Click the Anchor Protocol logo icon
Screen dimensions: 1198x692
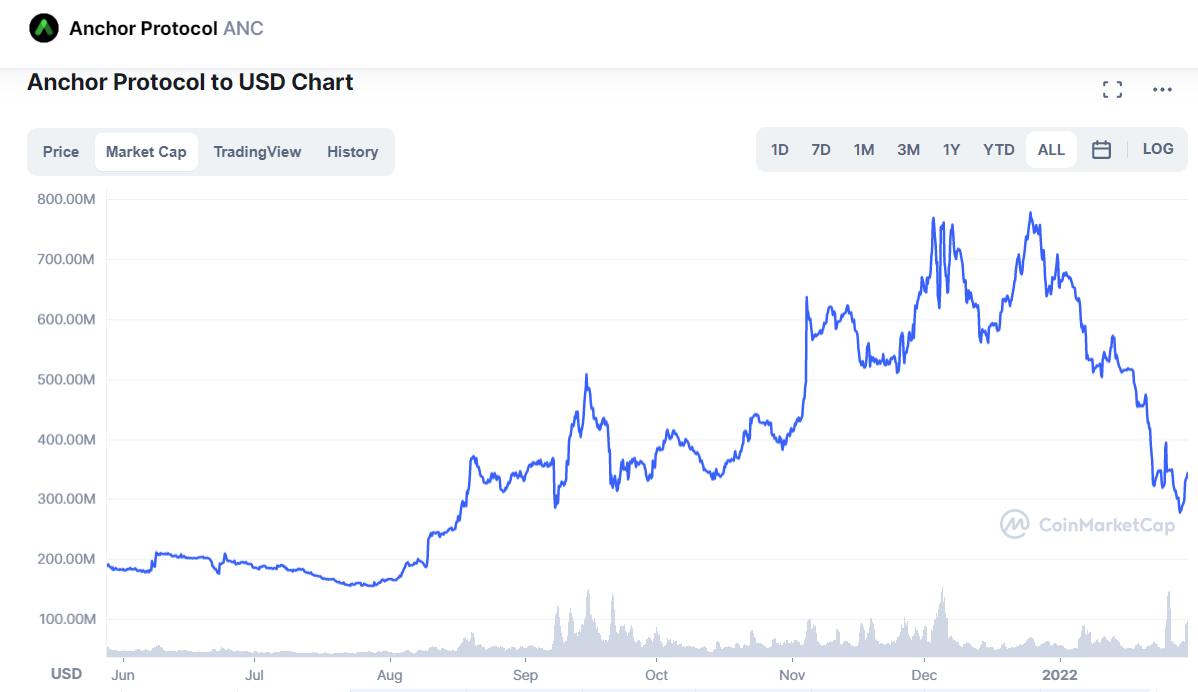[44, 28]
